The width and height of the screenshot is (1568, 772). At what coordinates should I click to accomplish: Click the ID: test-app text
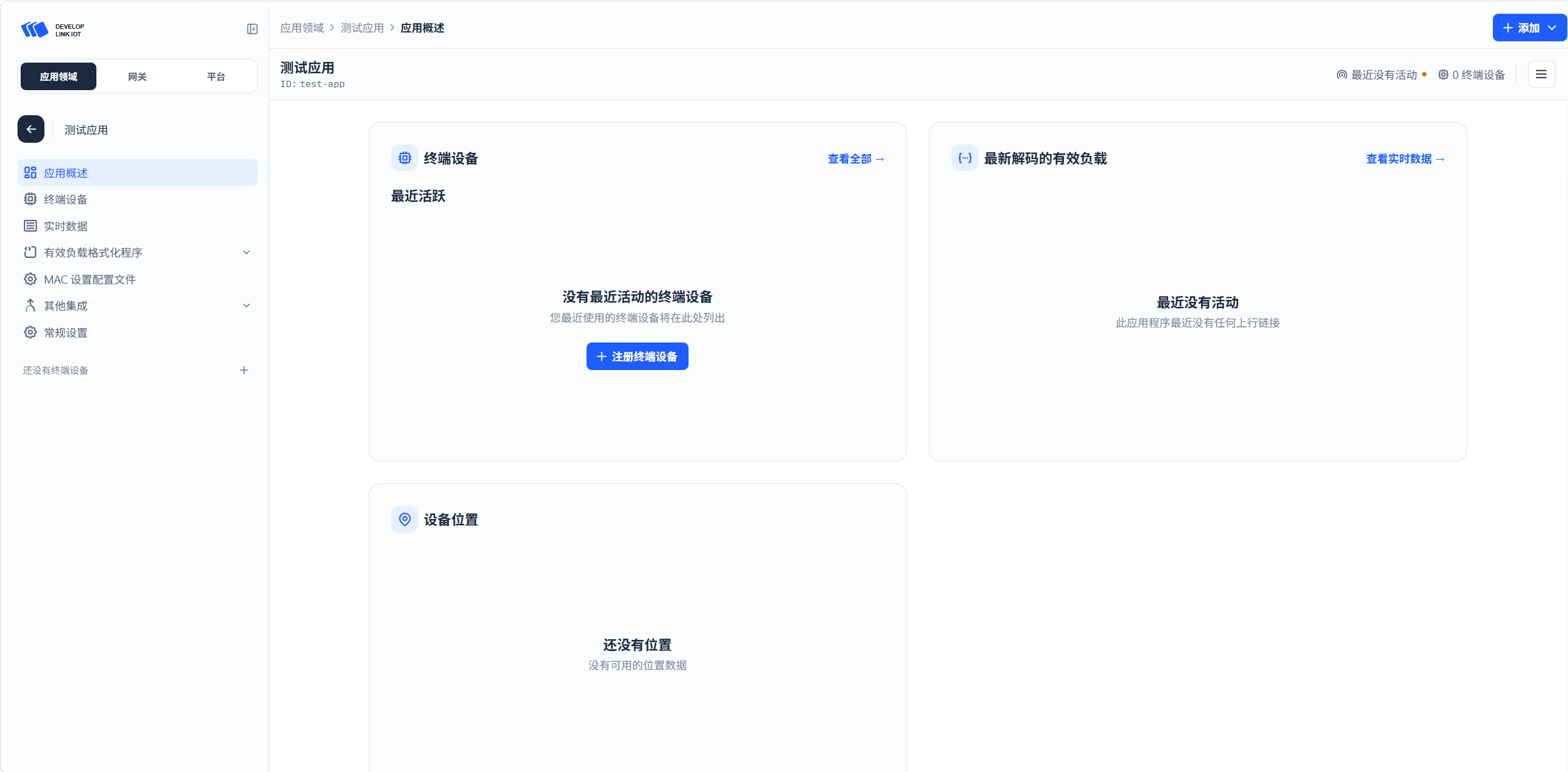click(312, 84)
